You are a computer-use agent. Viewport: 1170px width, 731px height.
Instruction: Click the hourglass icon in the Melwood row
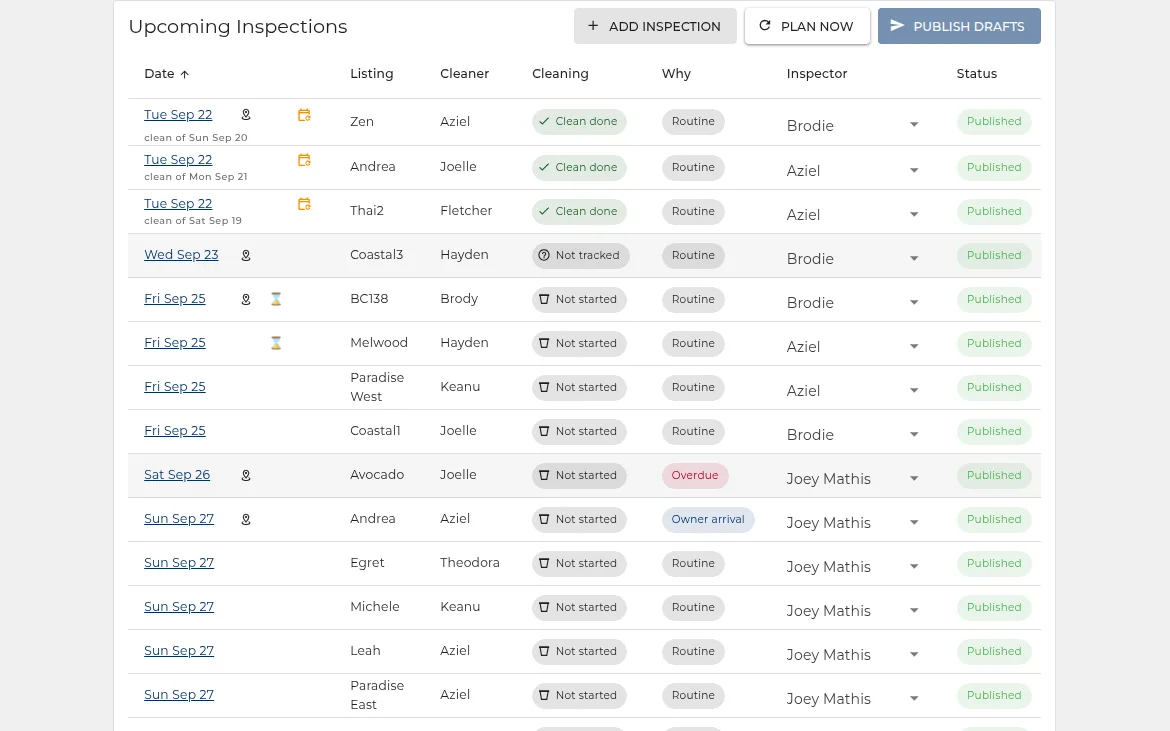point(276,343)
